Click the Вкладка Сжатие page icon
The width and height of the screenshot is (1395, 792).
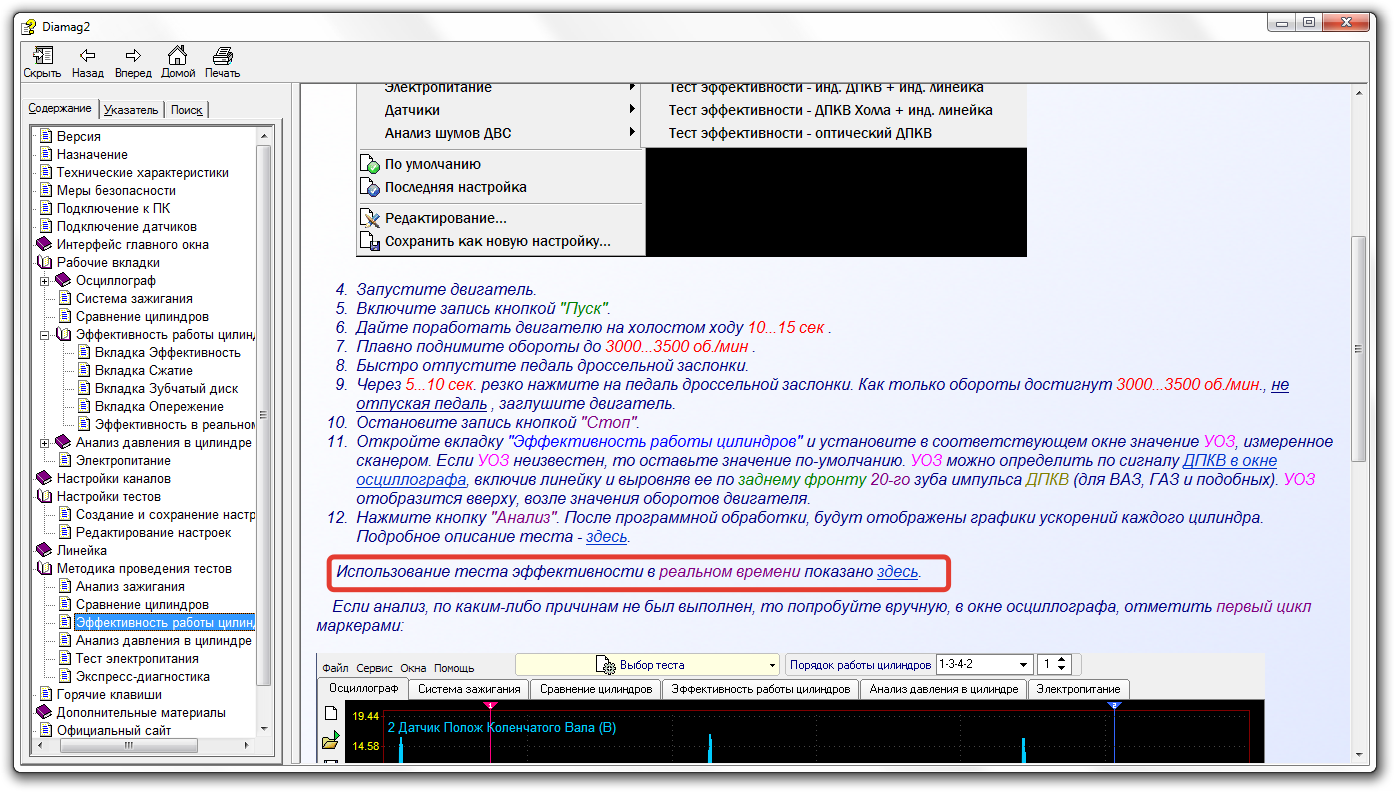click(84, 370)
